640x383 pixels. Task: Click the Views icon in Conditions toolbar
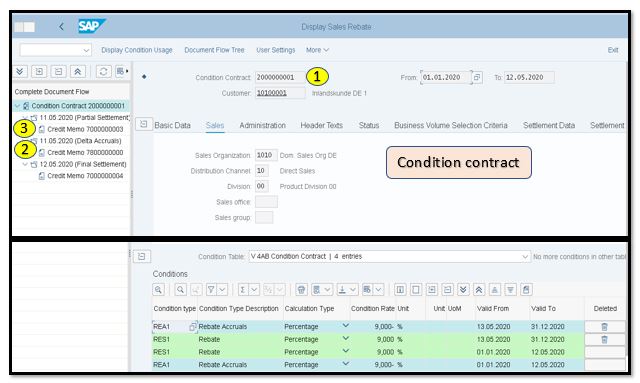point(316,289)
